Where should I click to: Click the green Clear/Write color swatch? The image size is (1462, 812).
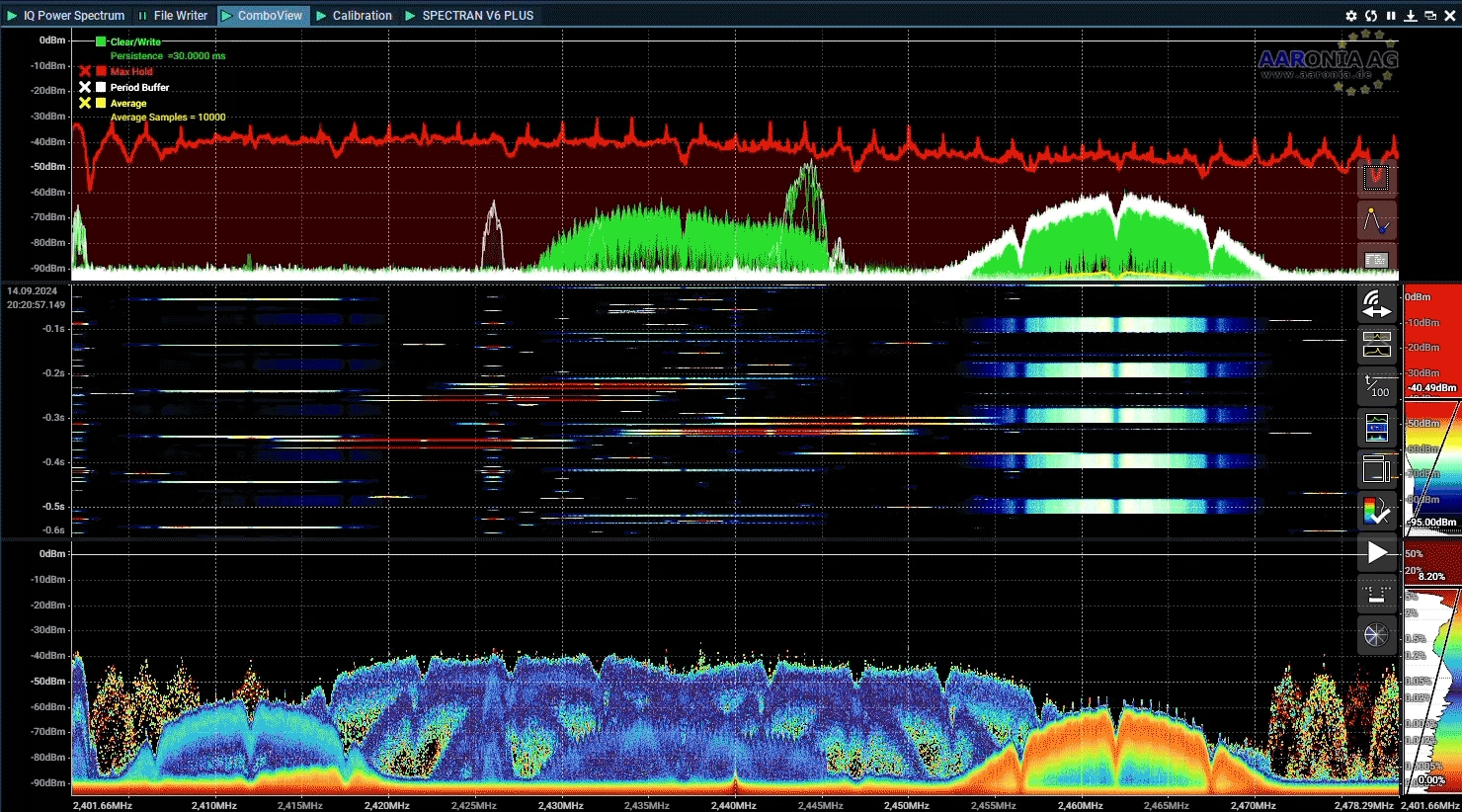[x=101, y=41]
